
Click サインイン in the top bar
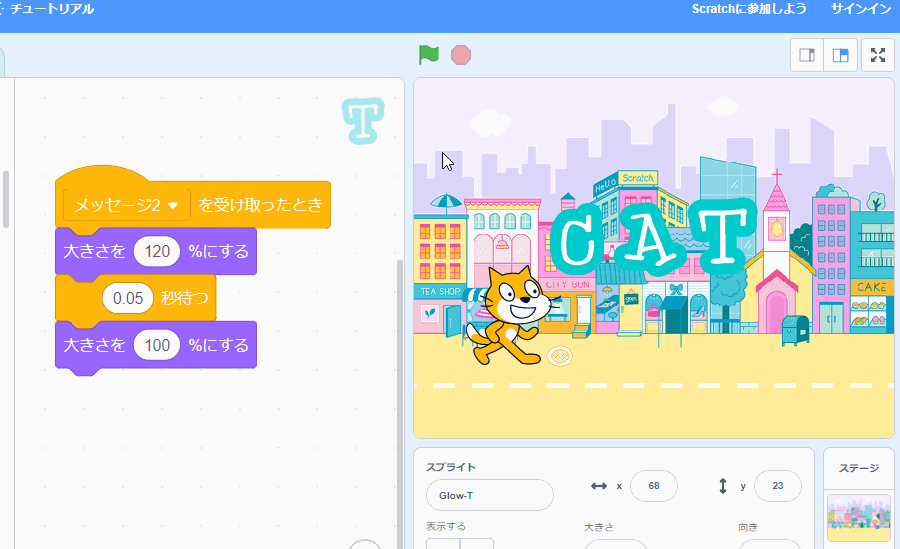pos(861,9)
